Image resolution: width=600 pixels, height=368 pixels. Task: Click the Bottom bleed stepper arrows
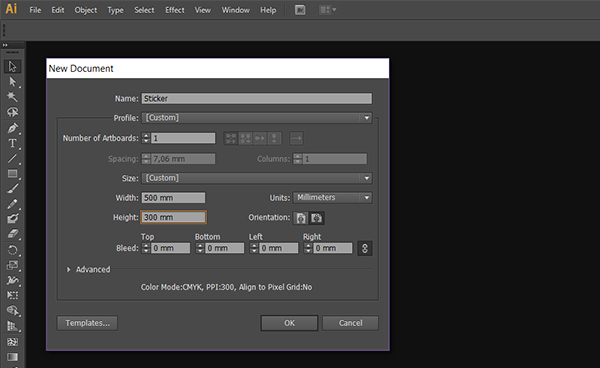click(x=200, y=248)
